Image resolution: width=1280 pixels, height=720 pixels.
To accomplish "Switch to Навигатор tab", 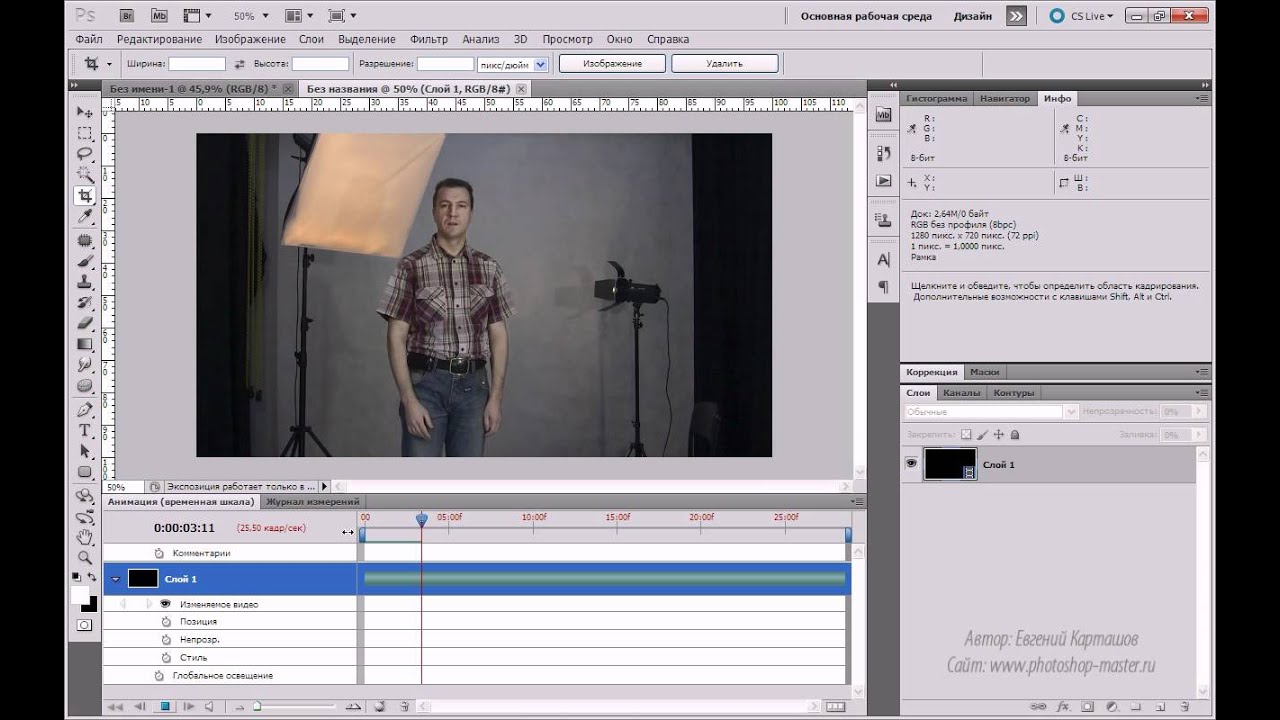I will pos(1004,99).
